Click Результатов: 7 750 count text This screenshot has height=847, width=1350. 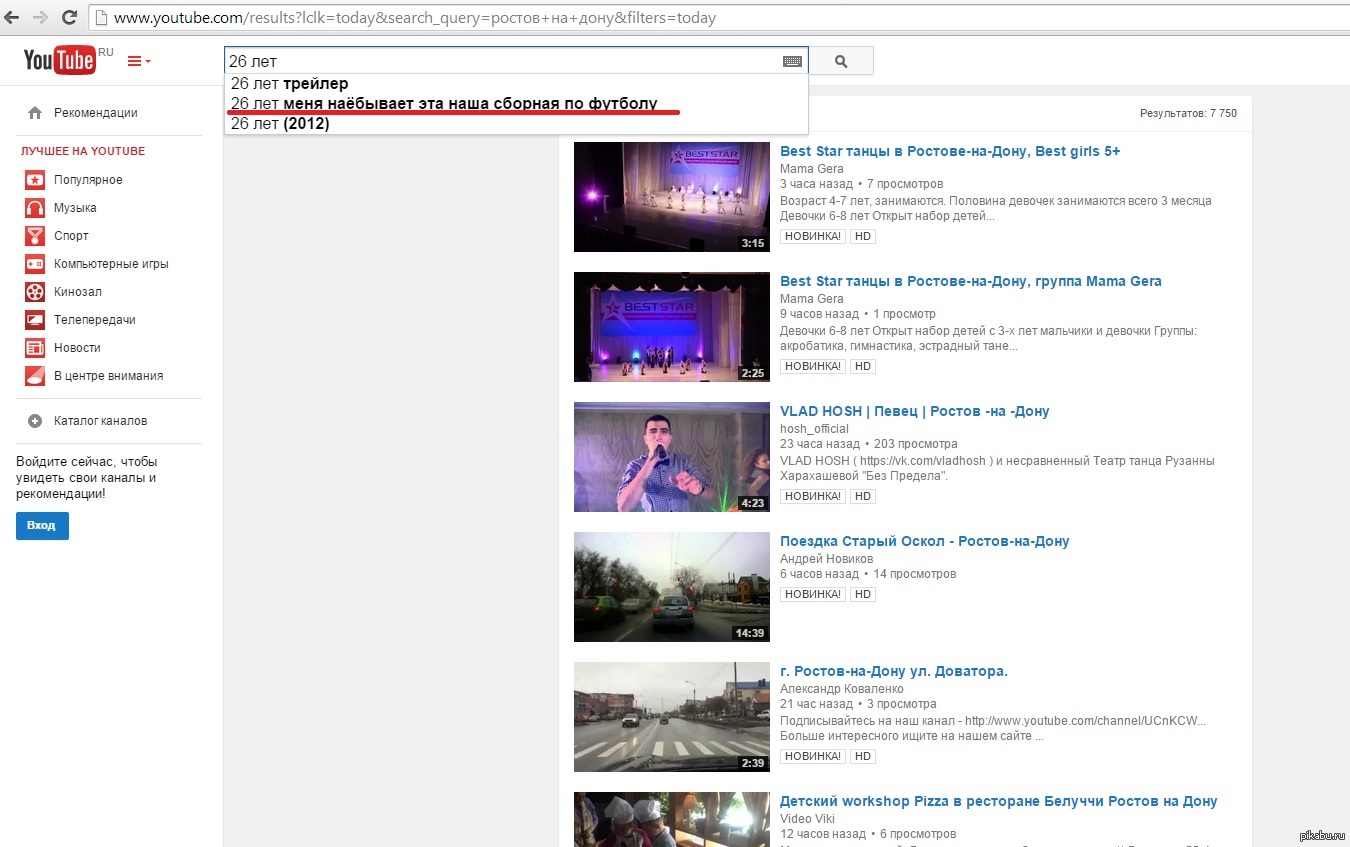pos(1188,114)
